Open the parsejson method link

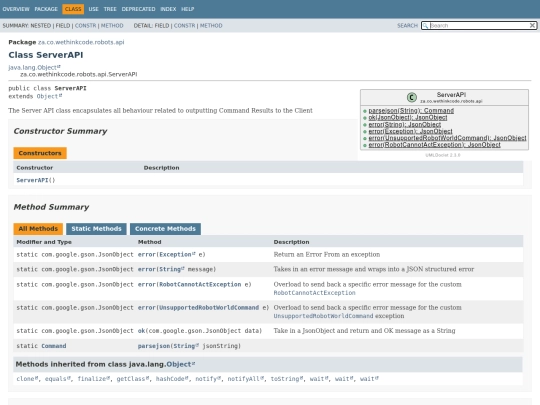click(x=154, y=346)
